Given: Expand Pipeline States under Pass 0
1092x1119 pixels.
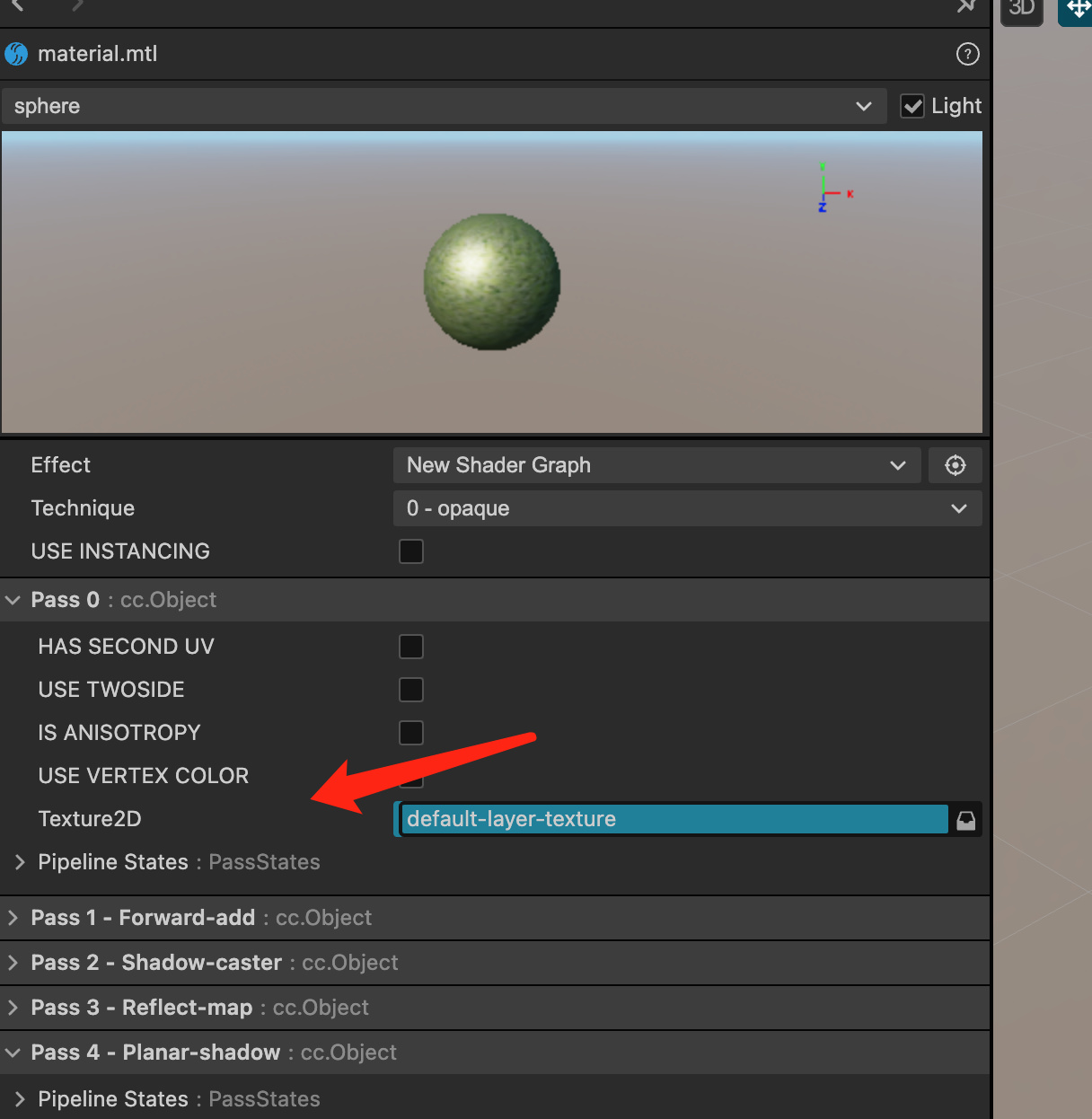Looking at the screenshot, I should tap(20, 862).
